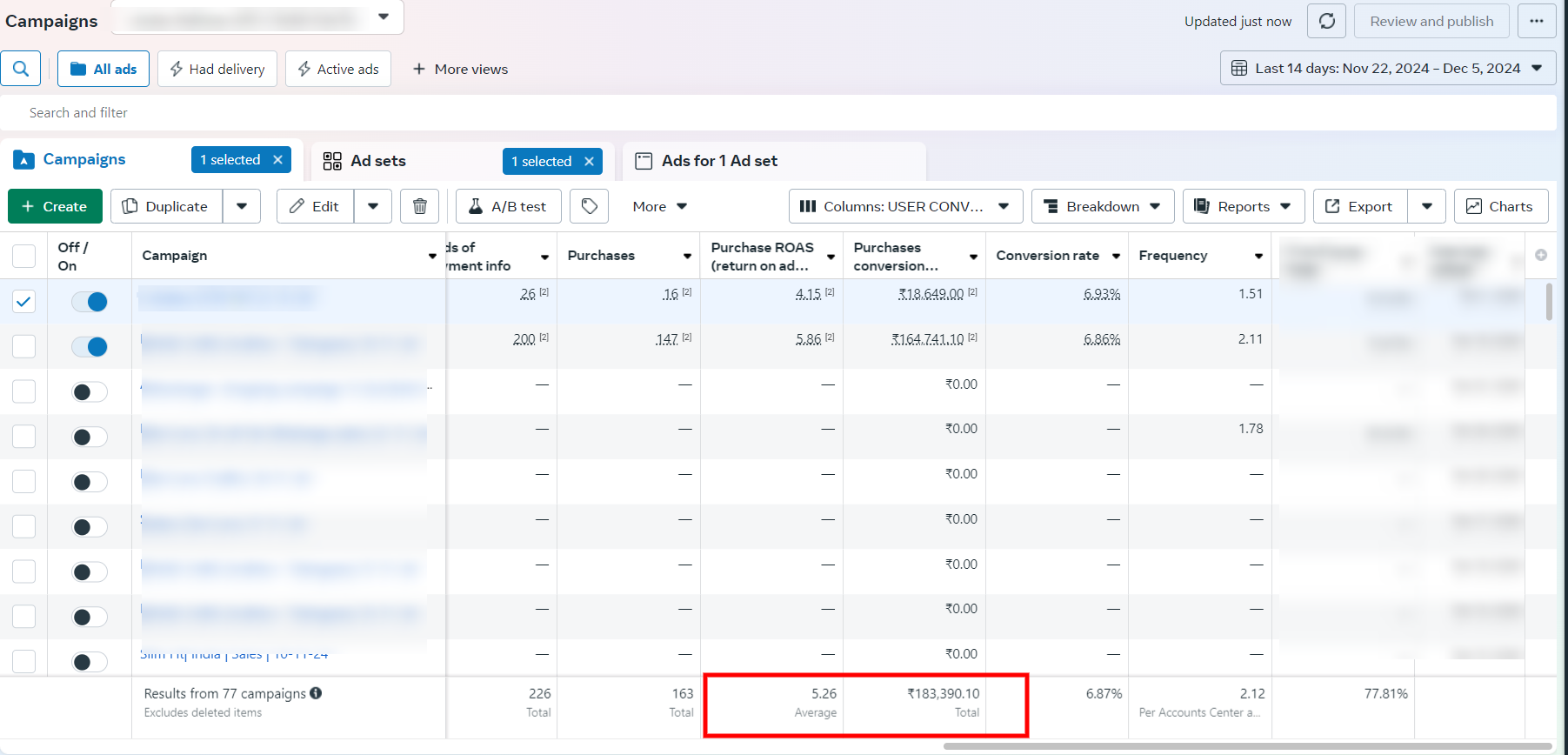Screen dimensions: 1568x755
Task: Open the Breakdown dropdown
Action: tap(1102, 206)
